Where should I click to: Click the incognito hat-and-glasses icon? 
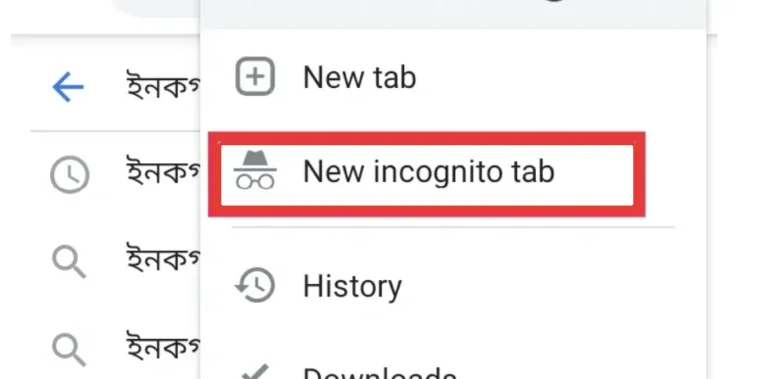(255, 170)
